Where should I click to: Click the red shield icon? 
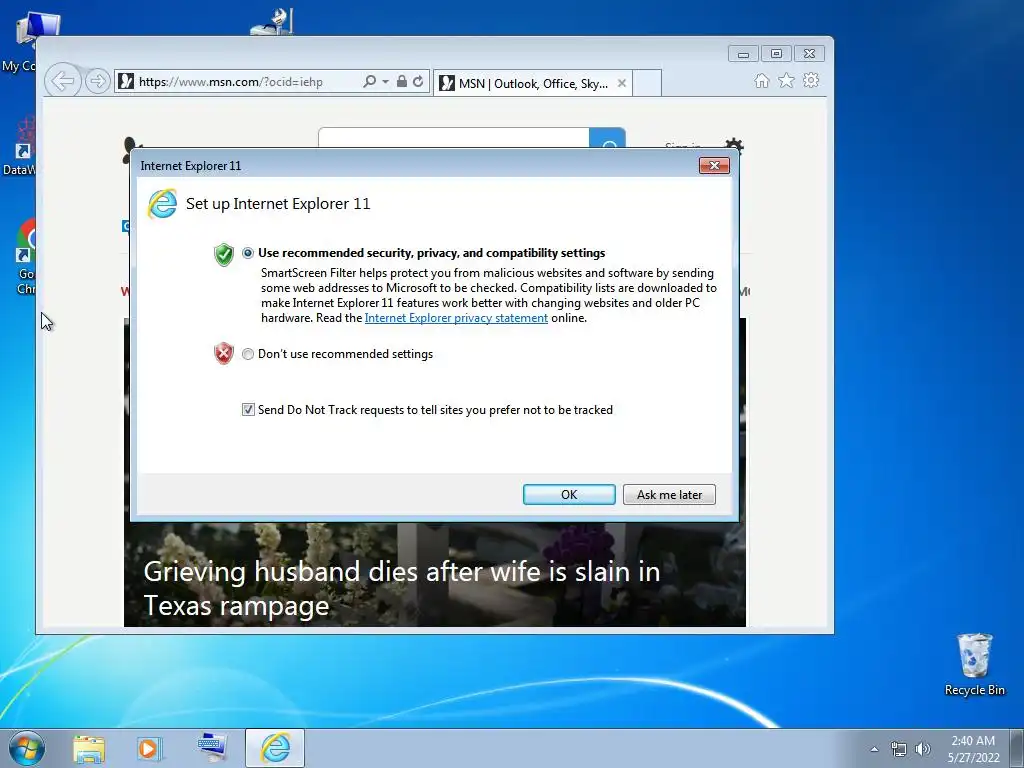click(223, 353)
